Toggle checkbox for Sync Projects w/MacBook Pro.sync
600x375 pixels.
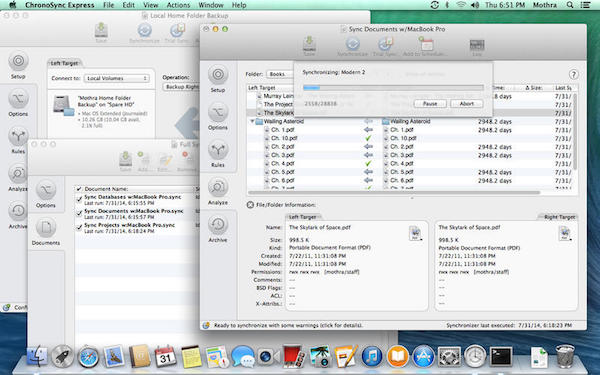click(x=79, y=228)
